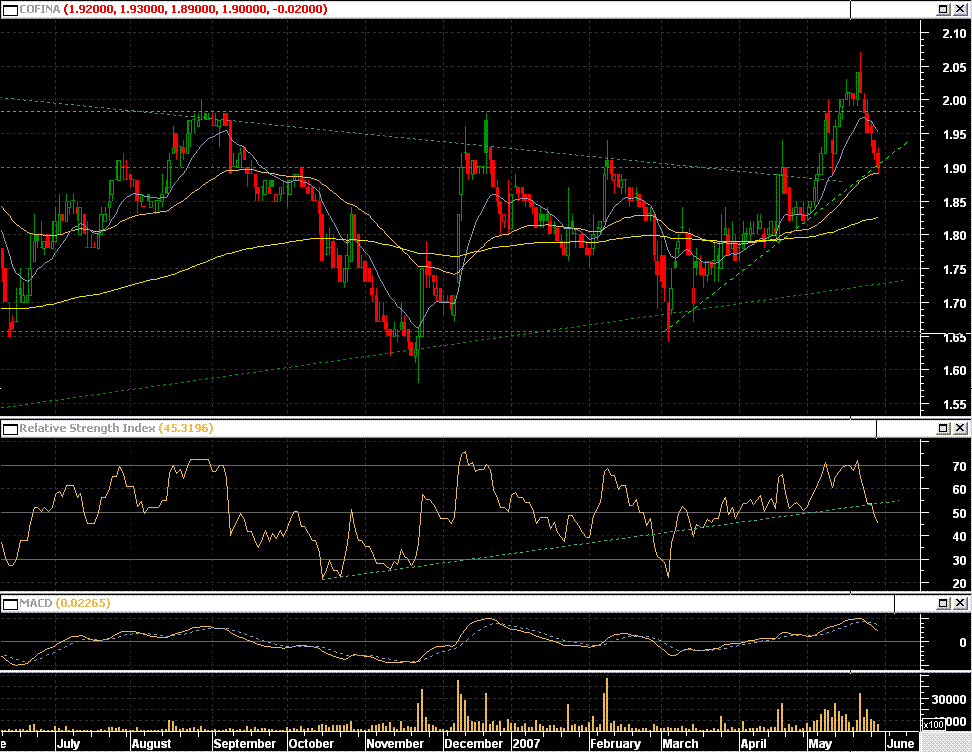Maximize the Relative Strength Index pane
972x752 pixels.
coord(943,428)
